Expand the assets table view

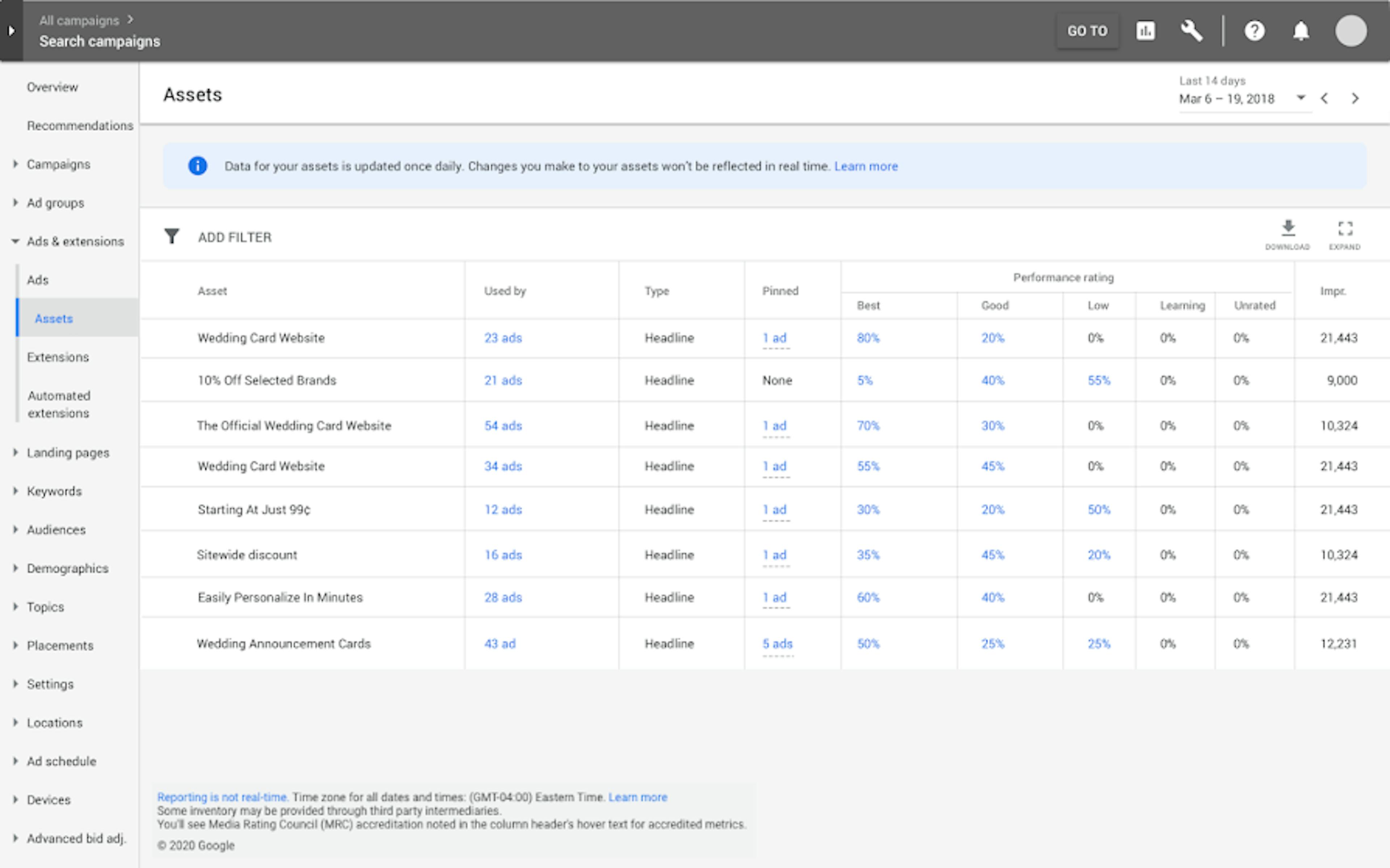click(x=1345, y=228)
